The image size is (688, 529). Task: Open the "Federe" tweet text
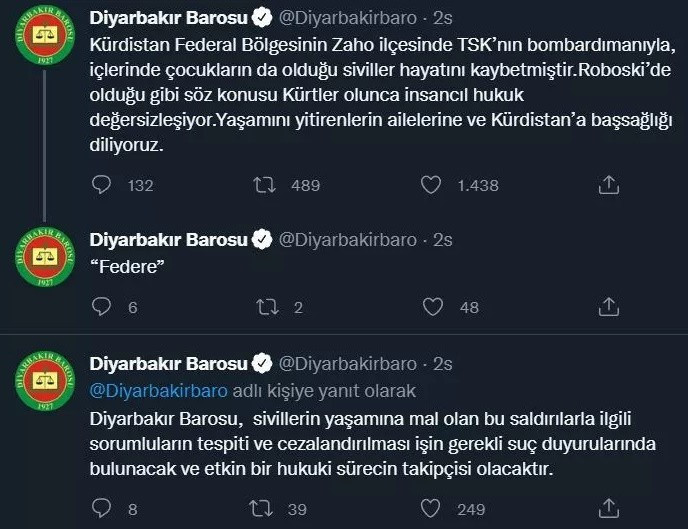(127, 267)
